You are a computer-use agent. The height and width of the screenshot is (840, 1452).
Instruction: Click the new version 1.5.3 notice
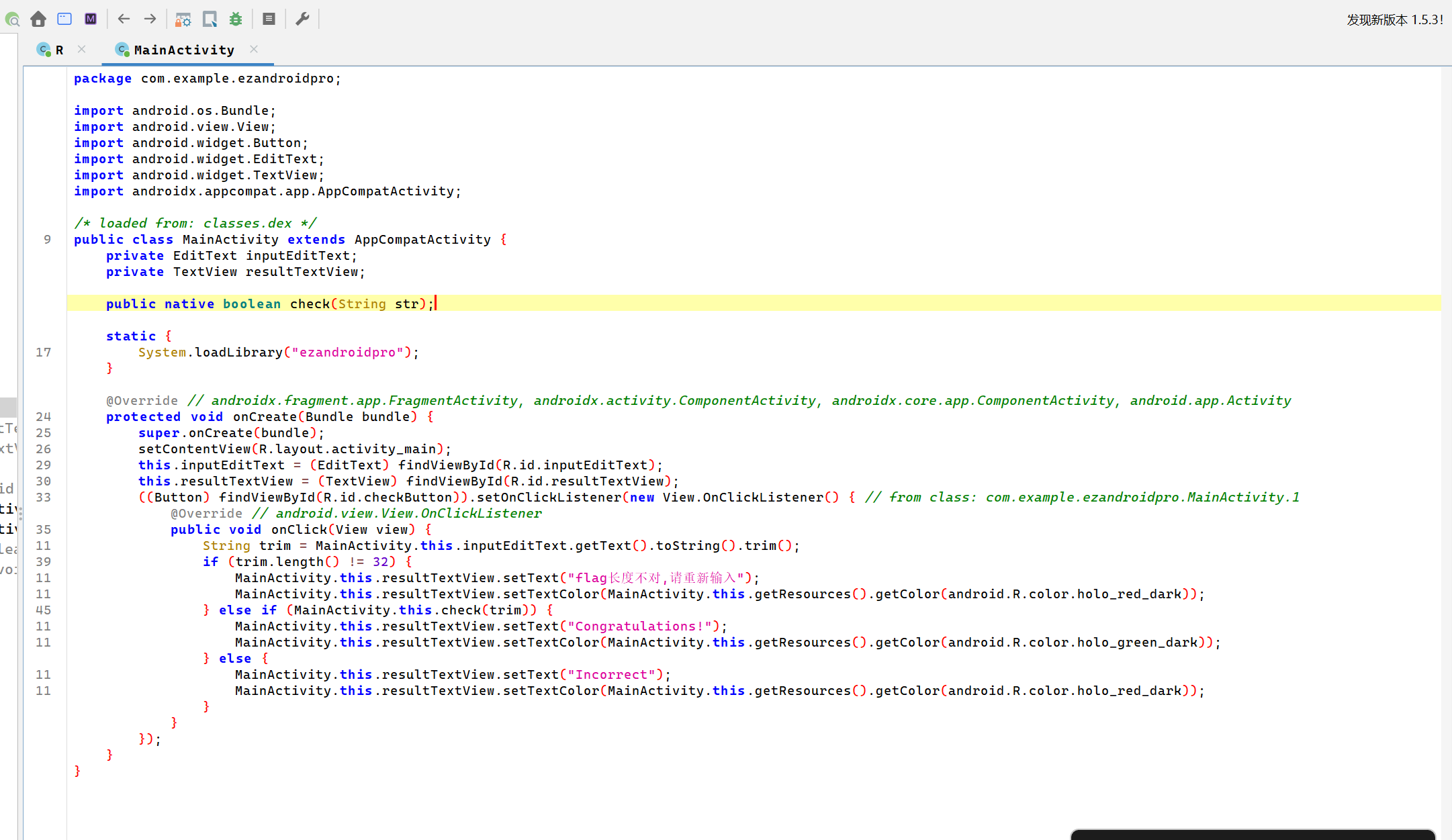(1394, 20)
